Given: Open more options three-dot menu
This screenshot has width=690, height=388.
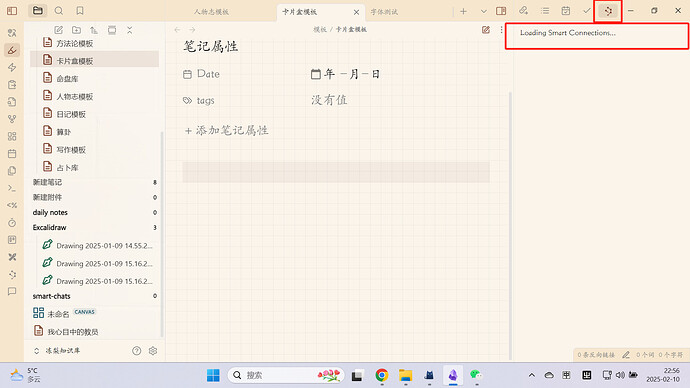Looking at the screenshot, I should coord(501,30).
